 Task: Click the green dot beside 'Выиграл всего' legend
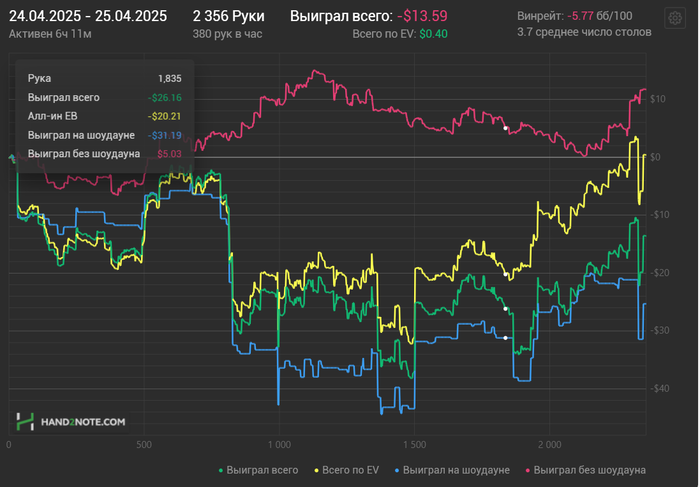pyautogui.click(x=220, y=469)
